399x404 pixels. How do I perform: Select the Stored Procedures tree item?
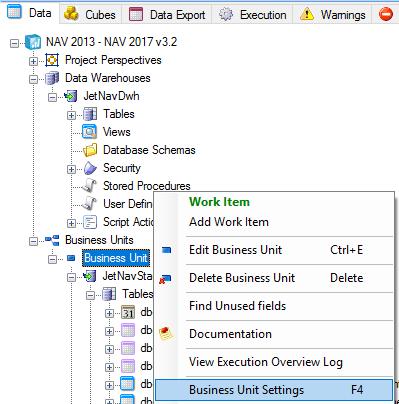tap(147, 186)
